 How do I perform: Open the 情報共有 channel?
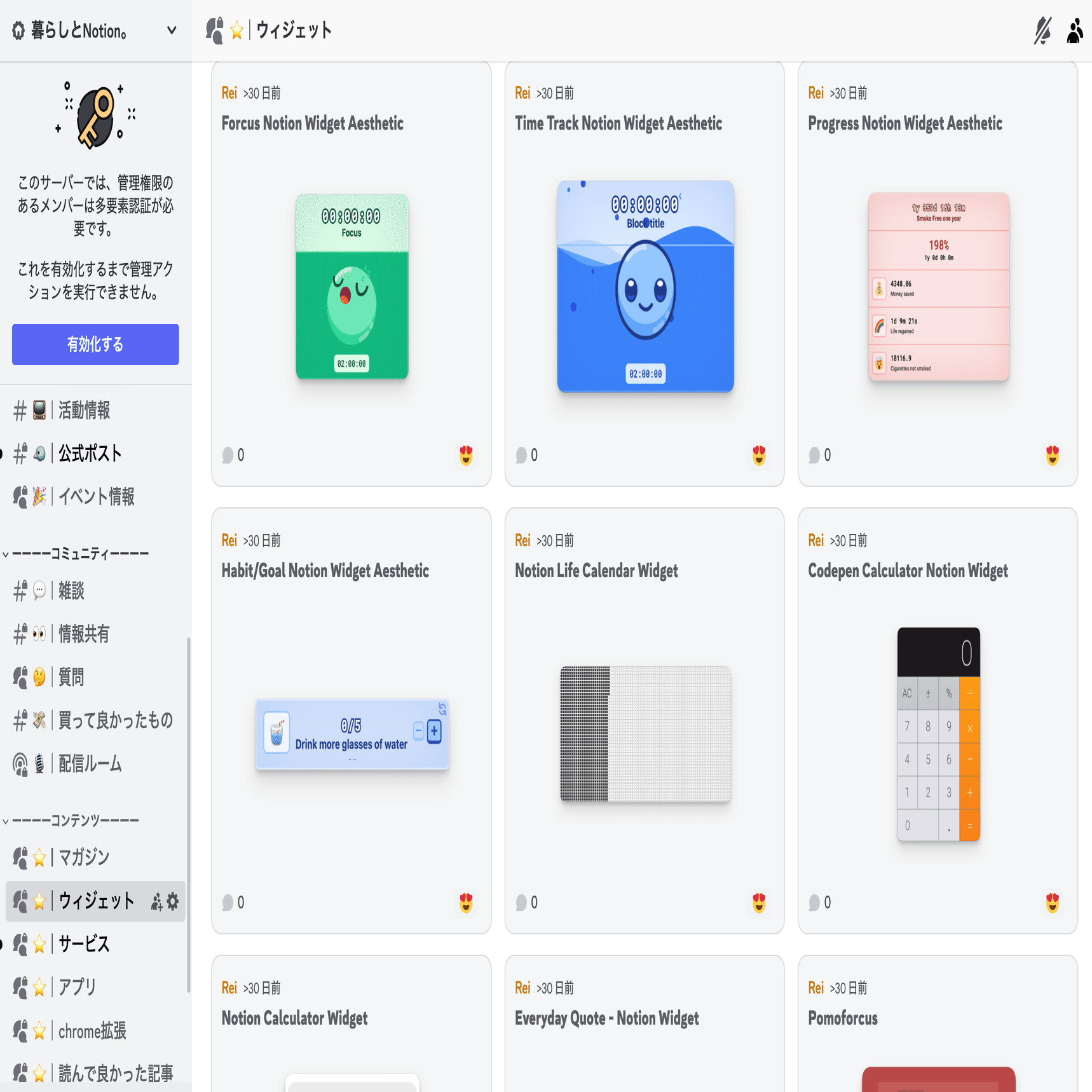tap(95, 634)
